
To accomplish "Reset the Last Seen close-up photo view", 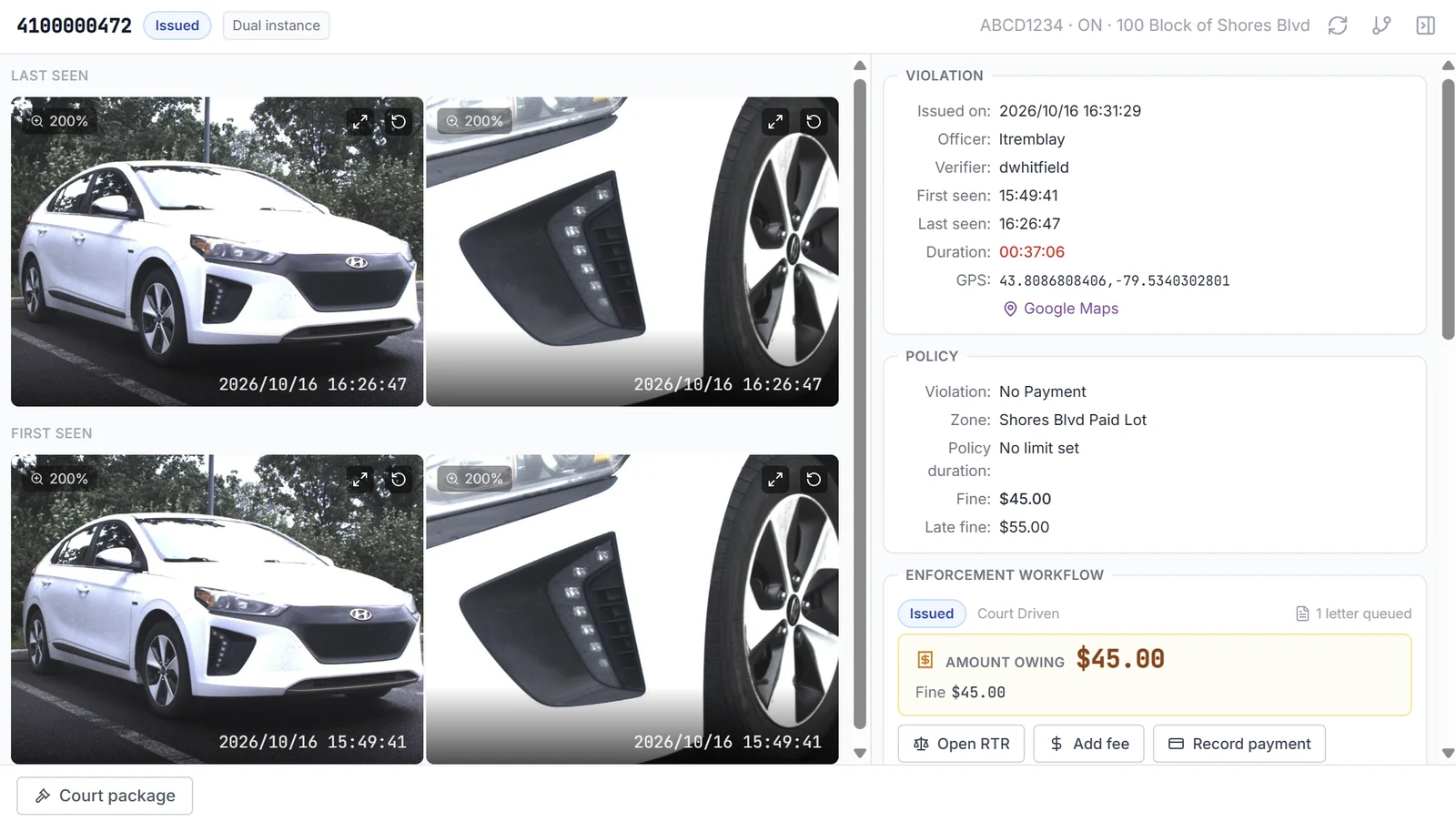I will [814, 122].
